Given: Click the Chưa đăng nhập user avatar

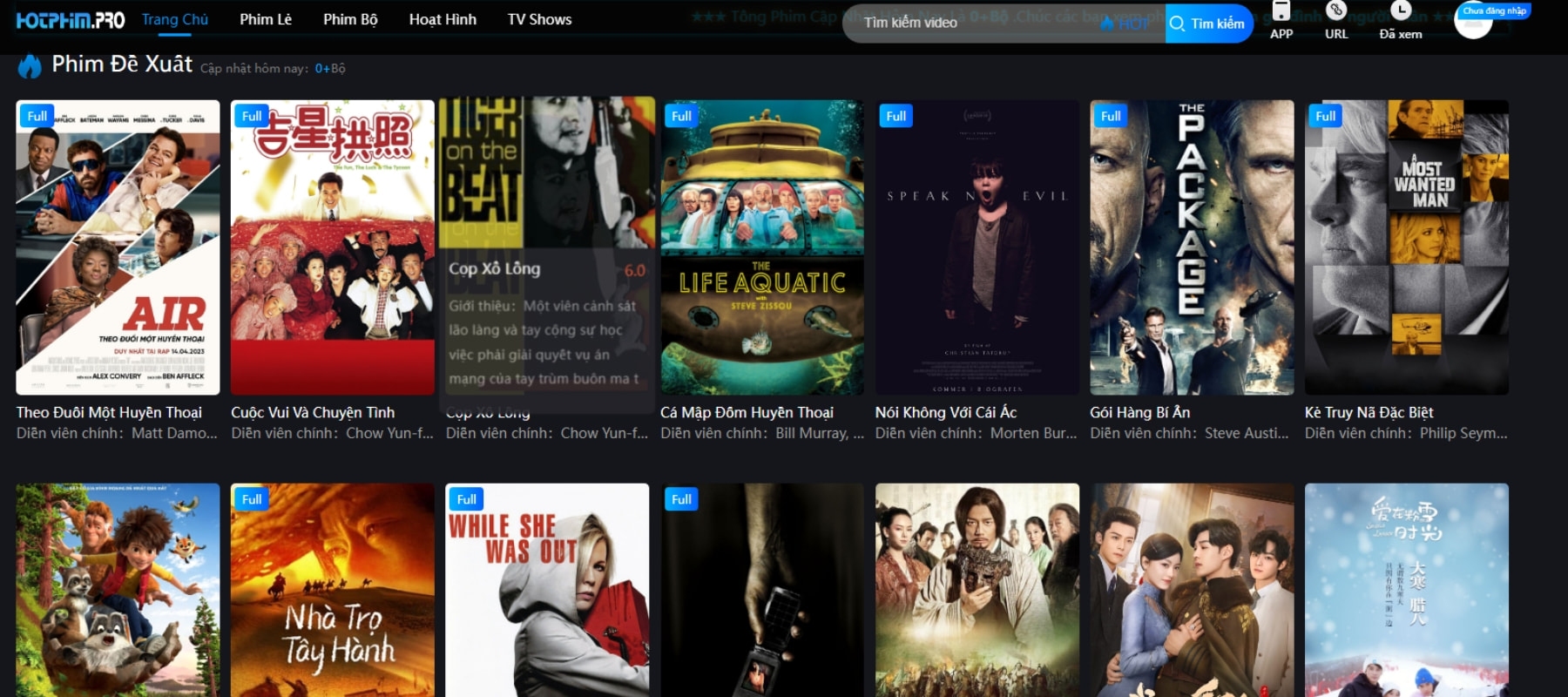Looking at the screenshot, I should coord(1474,21).
